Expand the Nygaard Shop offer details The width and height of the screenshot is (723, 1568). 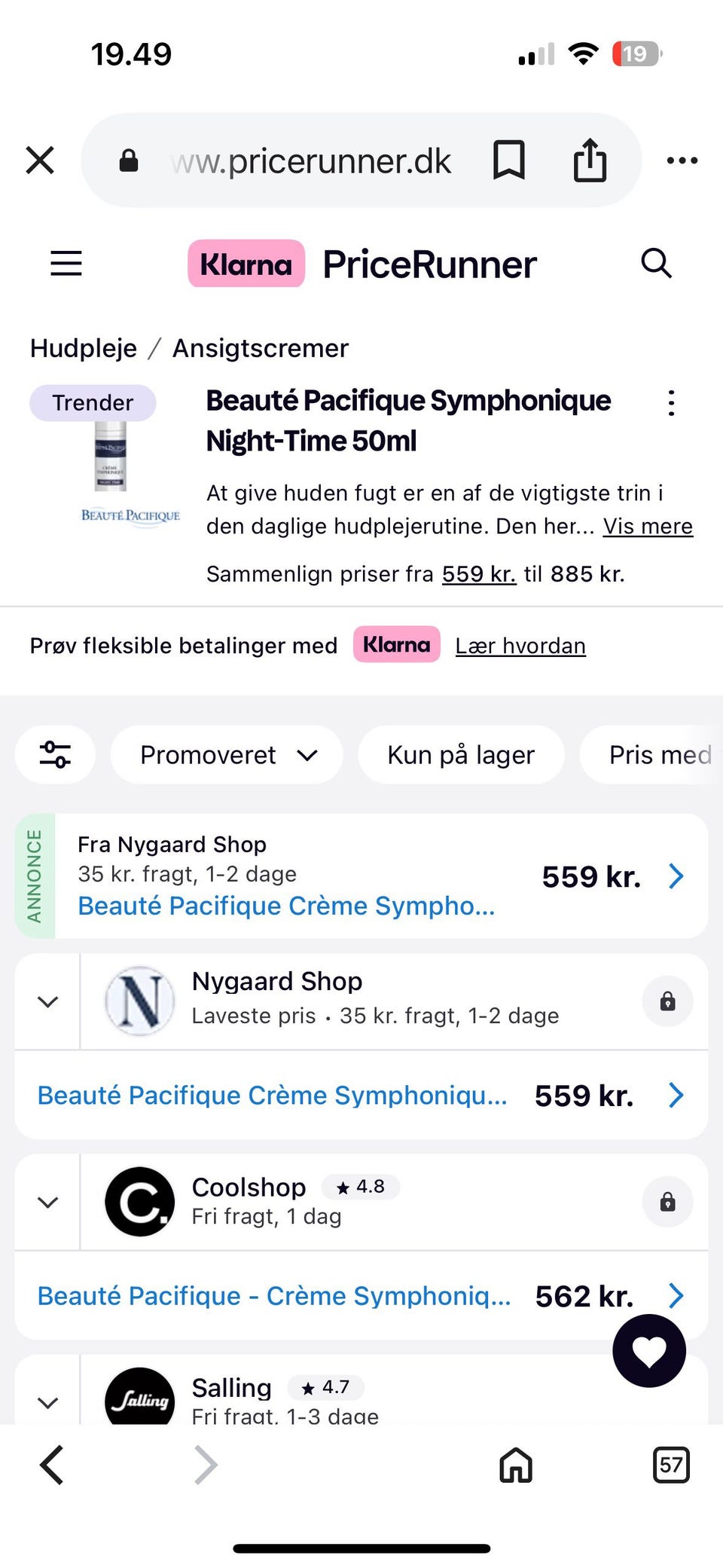click(x=48, y=1001)
